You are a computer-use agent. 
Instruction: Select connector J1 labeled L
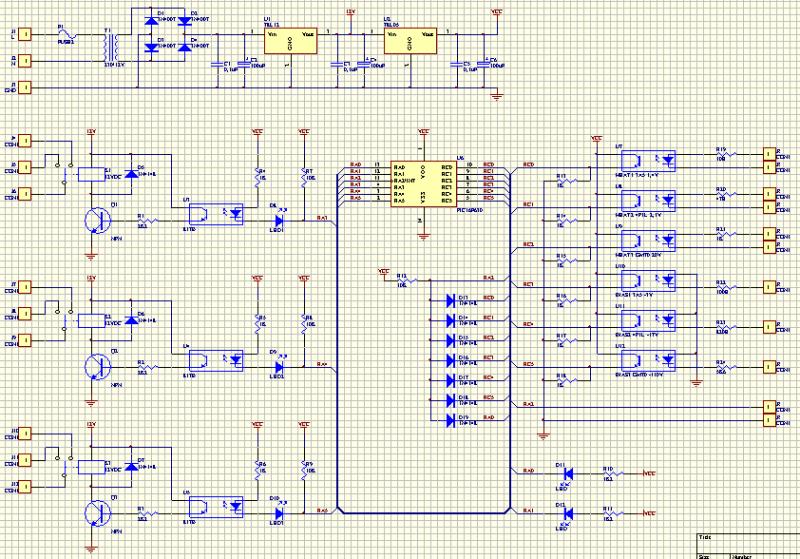pos(26,34)
